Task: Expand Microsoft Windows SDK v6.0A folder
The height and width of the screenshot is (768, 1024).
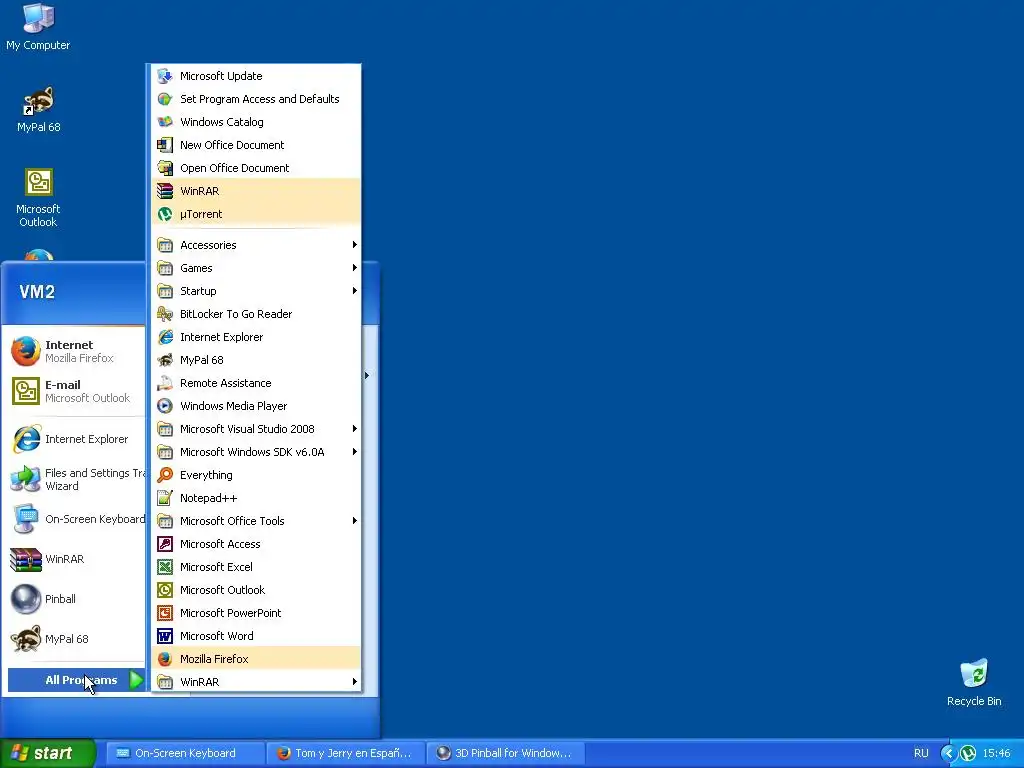Action: pos(256,452)
